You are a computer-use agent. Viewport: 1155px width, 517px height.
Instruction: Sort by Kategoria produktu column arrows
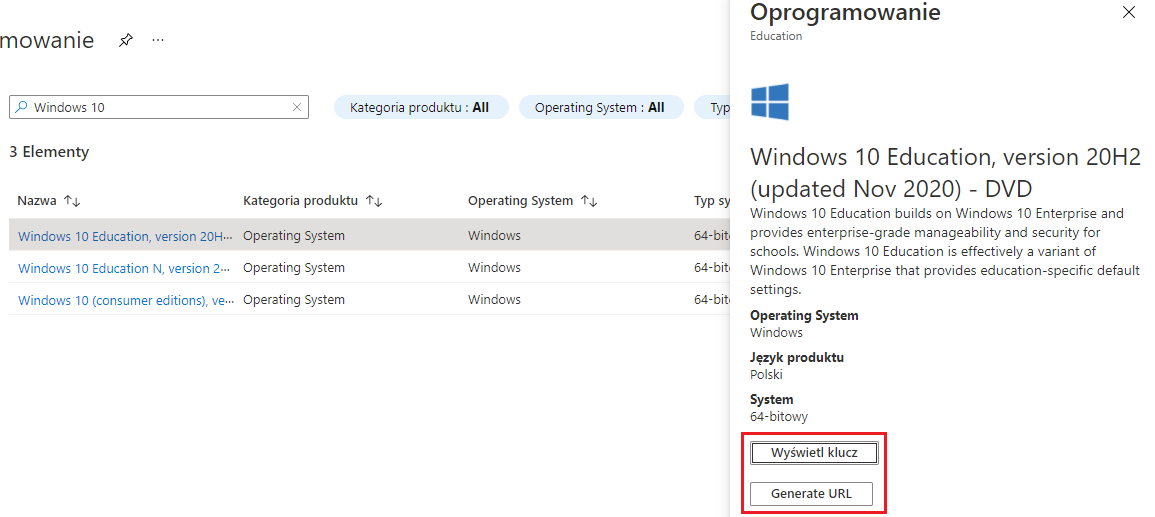[x=374, y=201]
